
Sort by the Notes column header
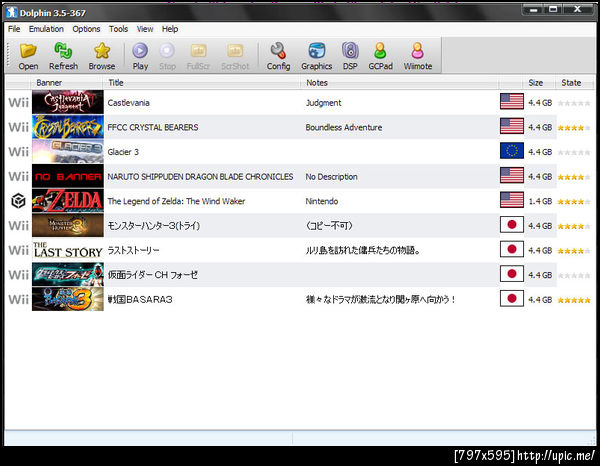399,83
